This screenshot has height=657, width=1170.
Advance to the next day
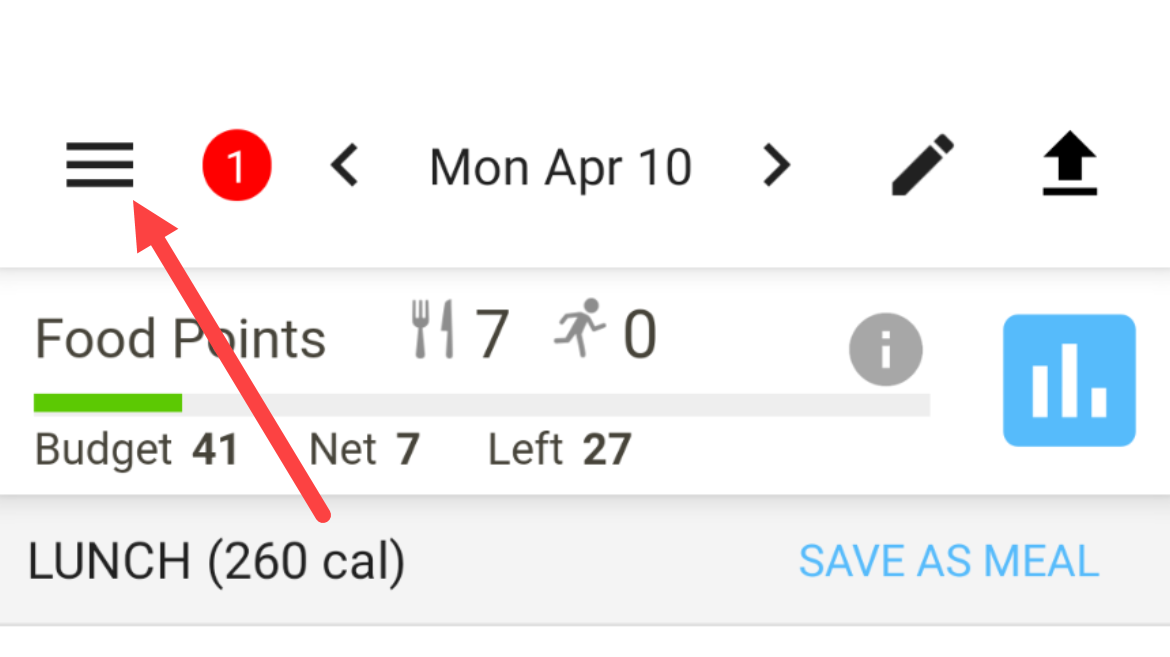point(776,166)
